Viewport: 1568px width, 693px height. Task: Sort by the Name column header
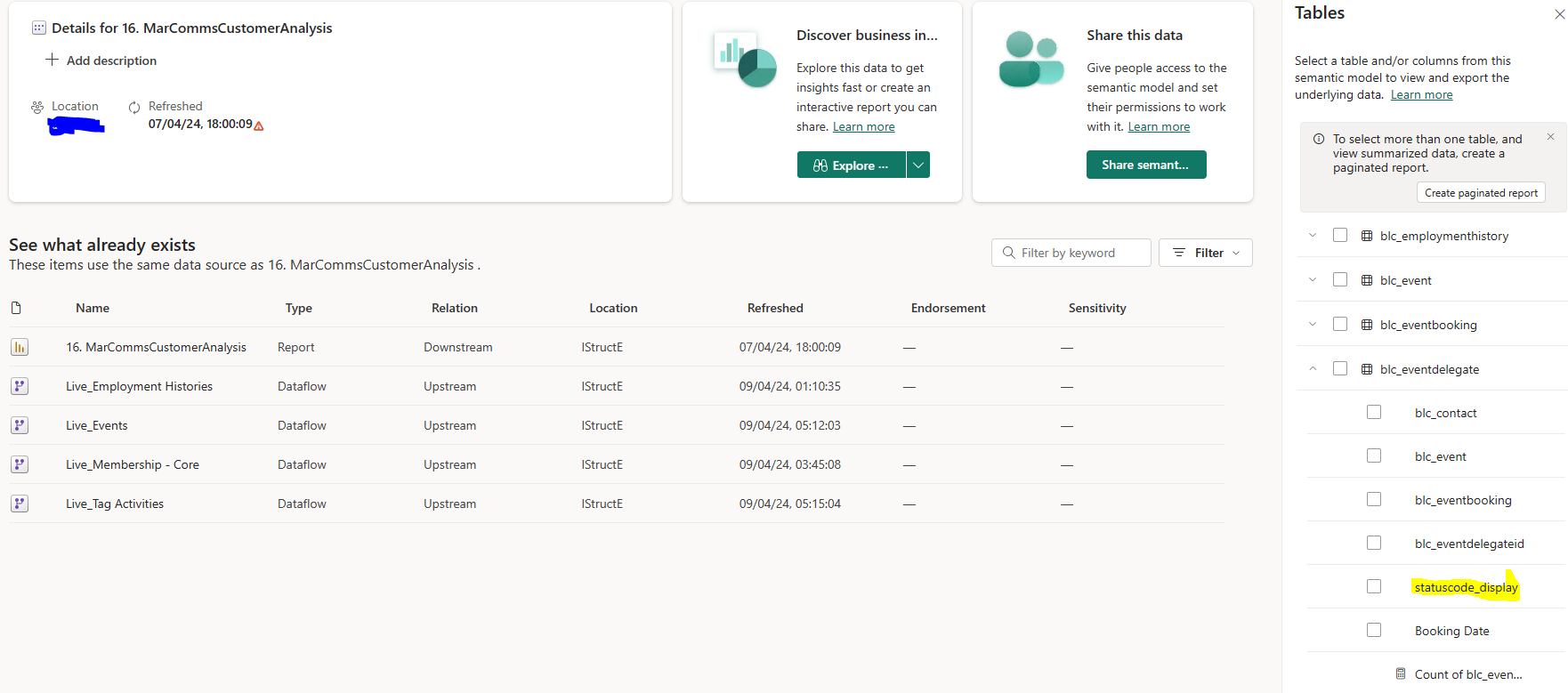[93, 308]
